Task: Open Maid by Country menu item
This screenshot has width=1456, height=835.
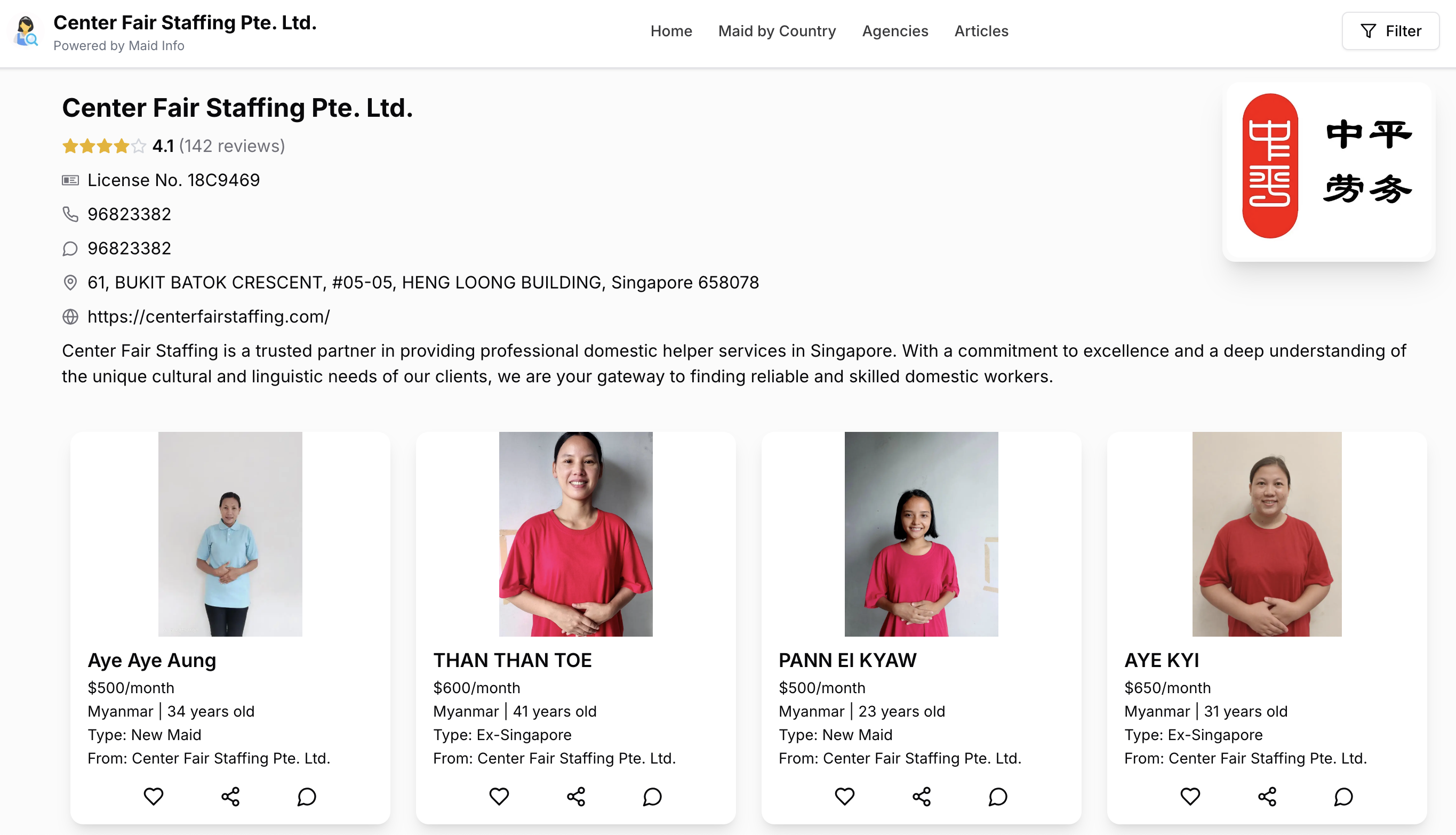Action: [777, 31]
